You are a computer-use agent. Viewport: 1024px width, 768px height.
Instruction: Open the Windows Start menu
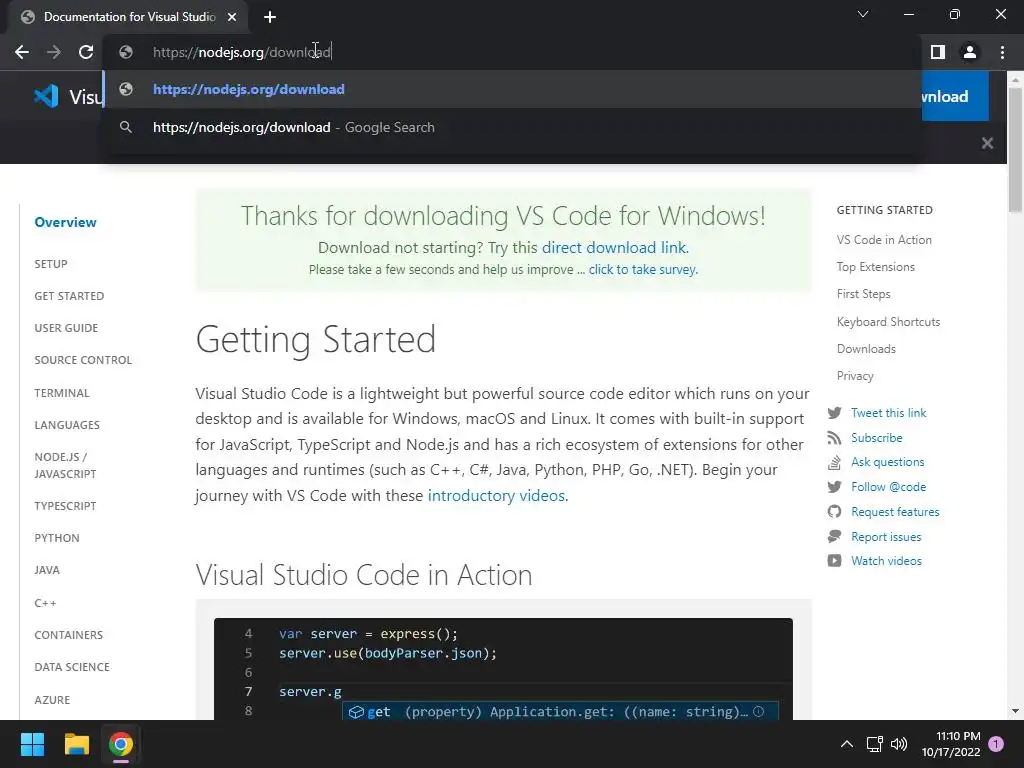(x=32, y=744)
